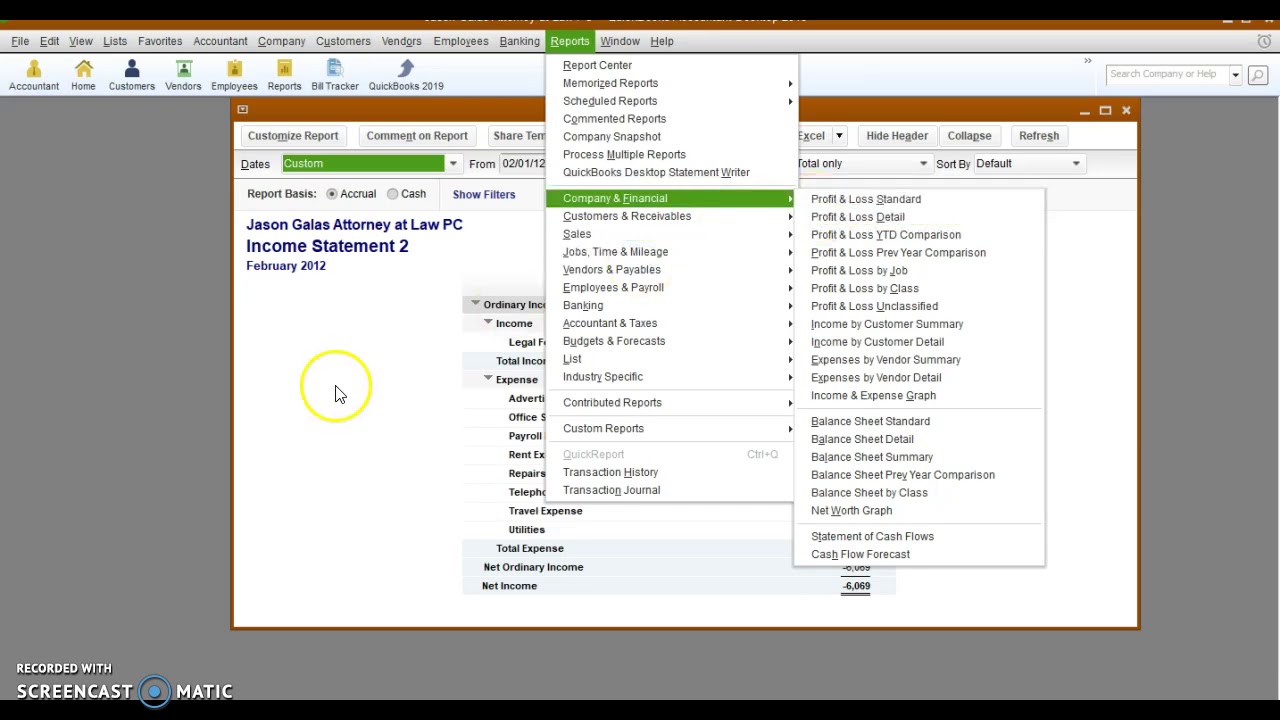Viewport: 1280px width, 720px height.
Task: Open the Dates range dropdown
Action: pos(453,164)
